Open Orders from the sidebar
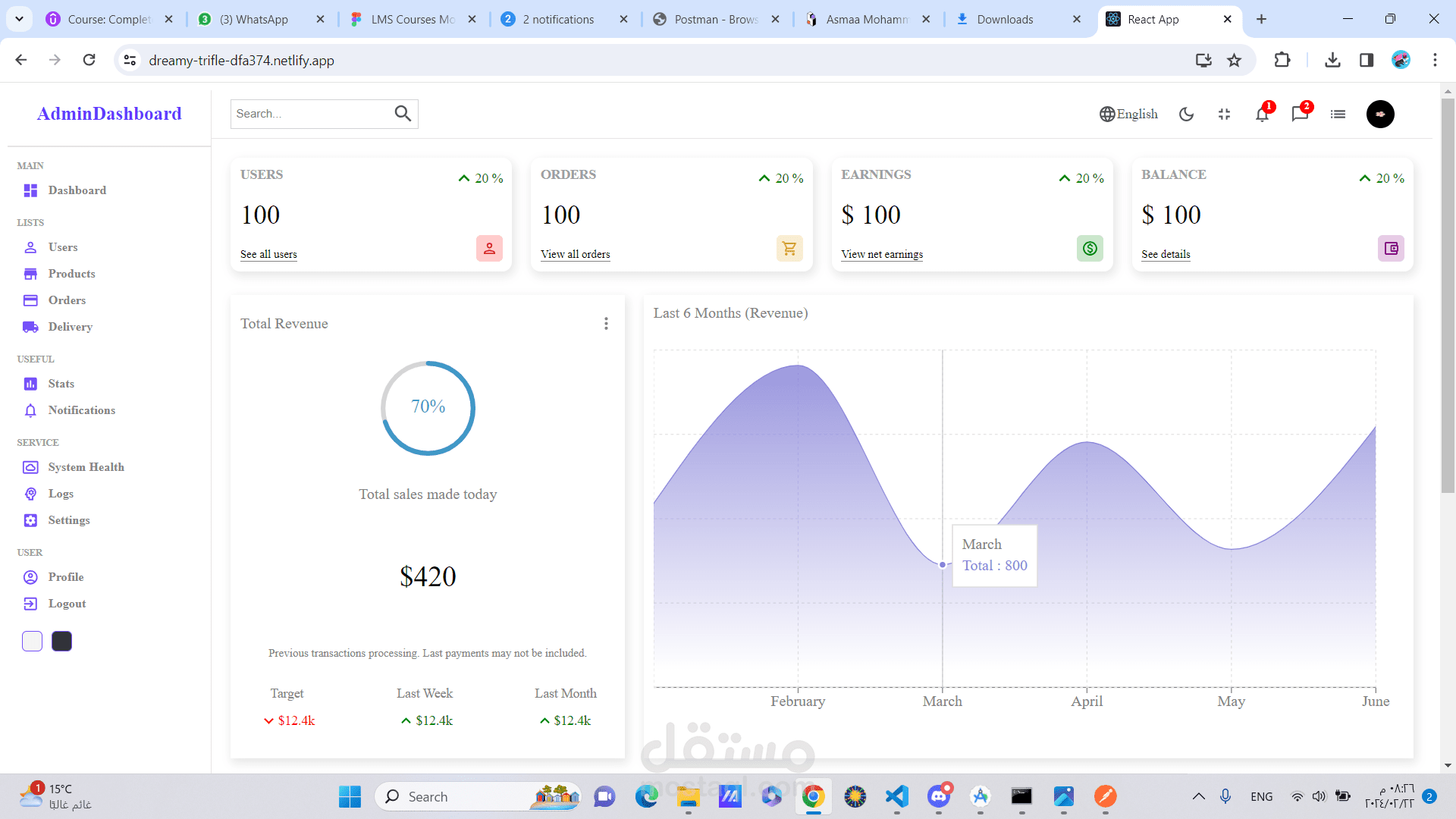The height and width of the screenshot is (819, 1456). tap(55, 300)
